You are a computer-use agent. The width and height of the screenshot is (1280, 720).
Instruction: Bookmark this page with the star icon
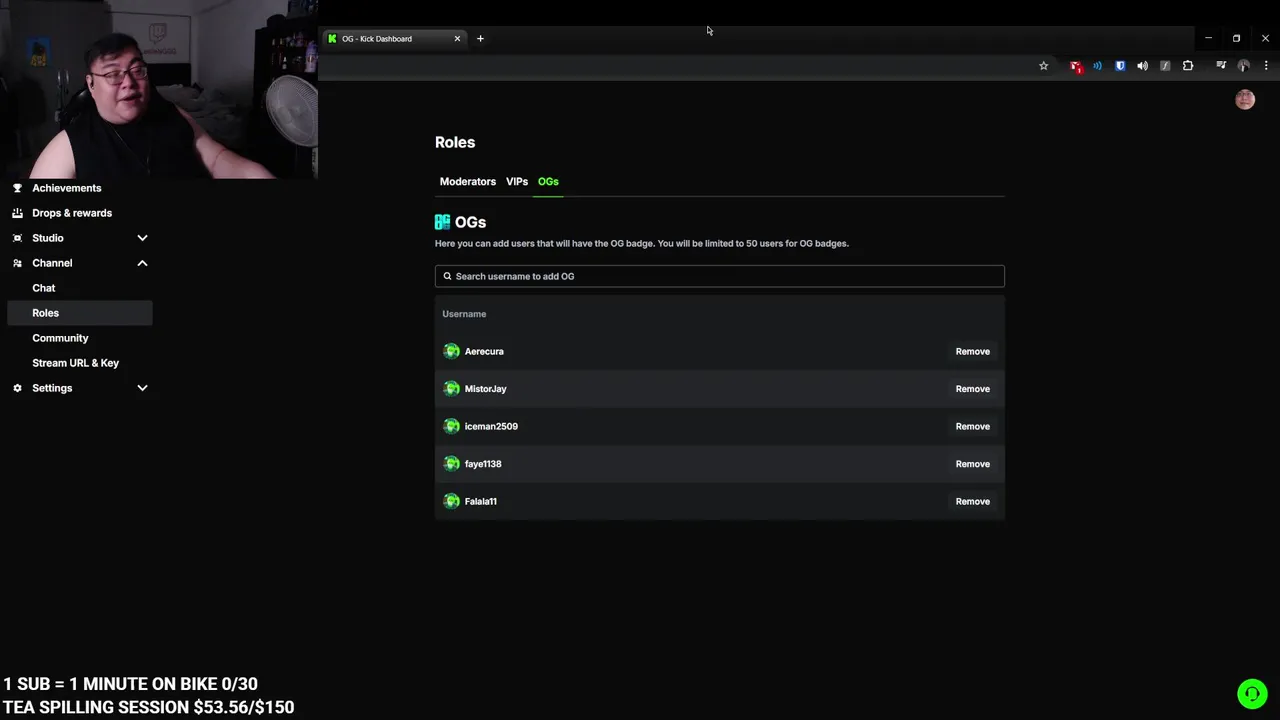point(1043,66)
